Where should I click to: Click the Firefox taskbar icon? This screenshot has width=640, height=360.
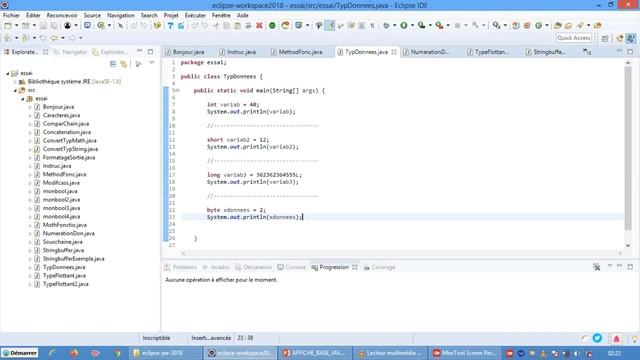tap(73, 353)
